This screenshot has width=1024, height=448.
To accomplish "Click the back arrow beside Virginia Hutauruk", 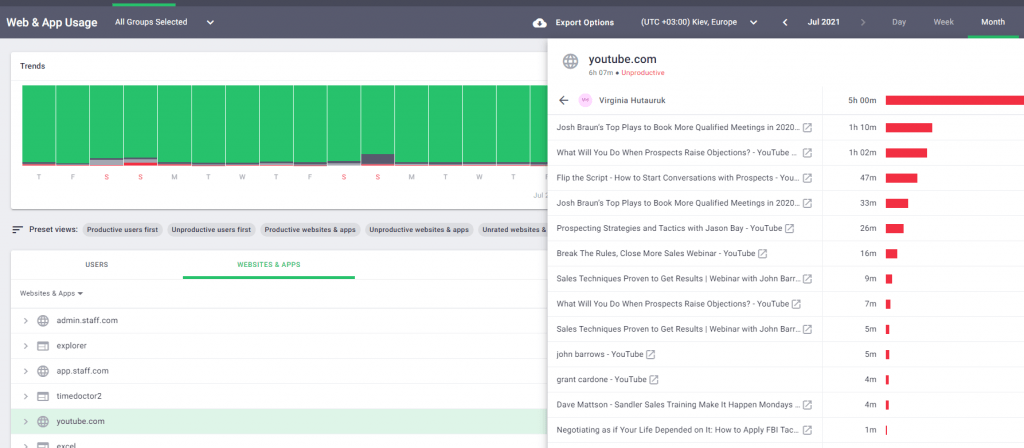I will 564,100.
